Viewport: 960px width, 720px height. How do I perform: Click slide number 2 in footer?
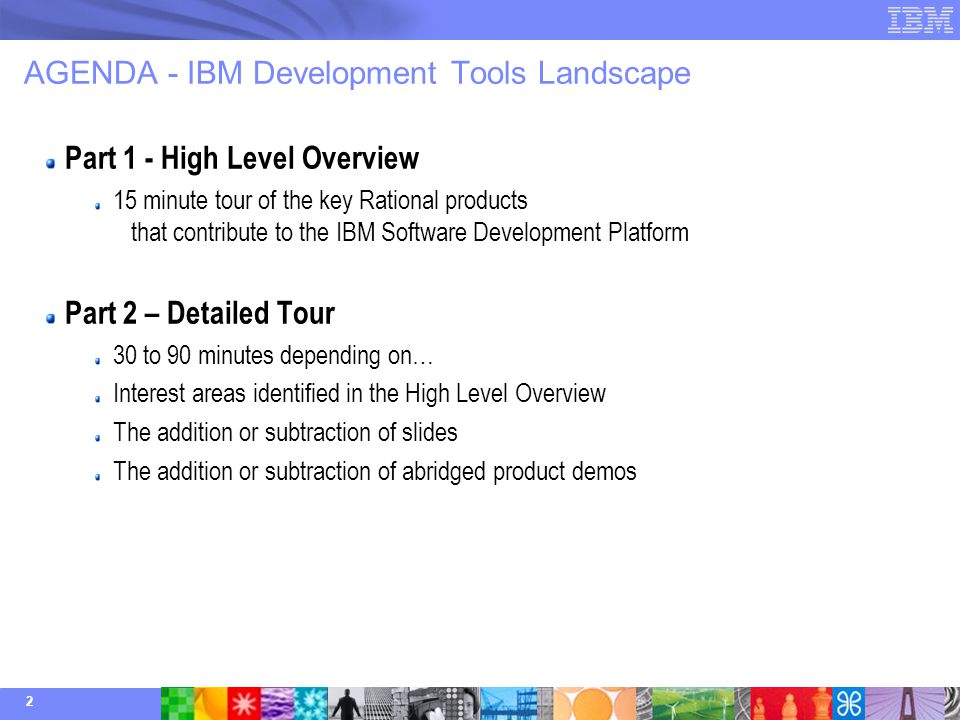[x=29, y=702]
